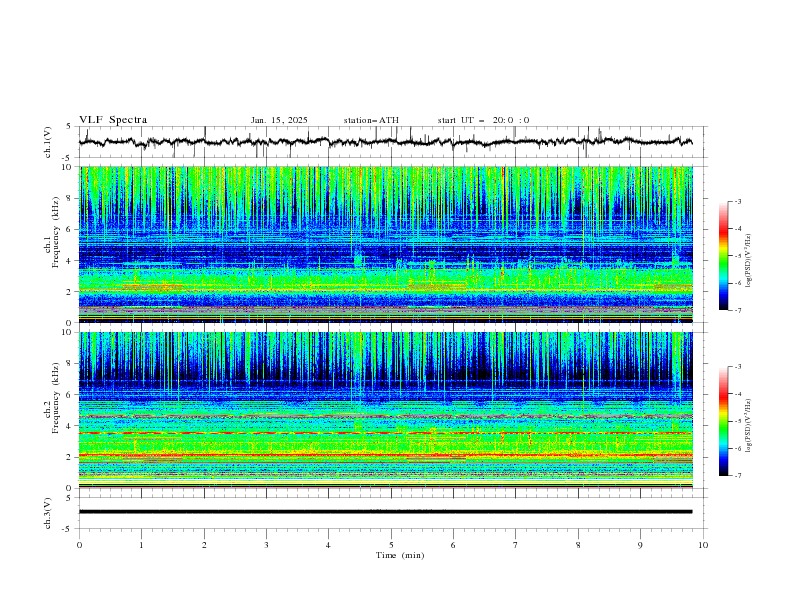The width and height of the screenshot is (792, 612).
Task: Click the "ch.1(V)" waveform axis label
Action: [x=48, y=142]
